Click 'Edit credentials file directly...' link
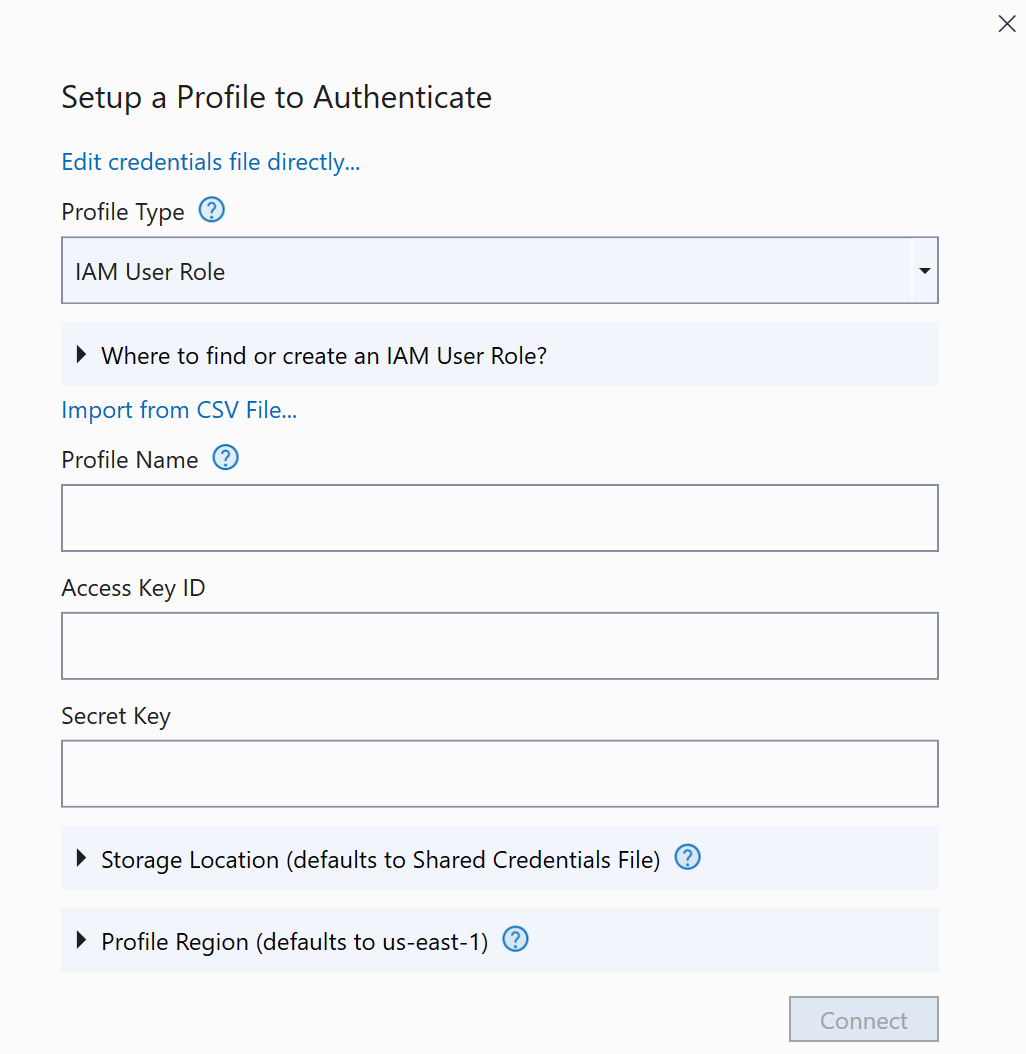The image size is (1026, 1054). coord(210,162)
